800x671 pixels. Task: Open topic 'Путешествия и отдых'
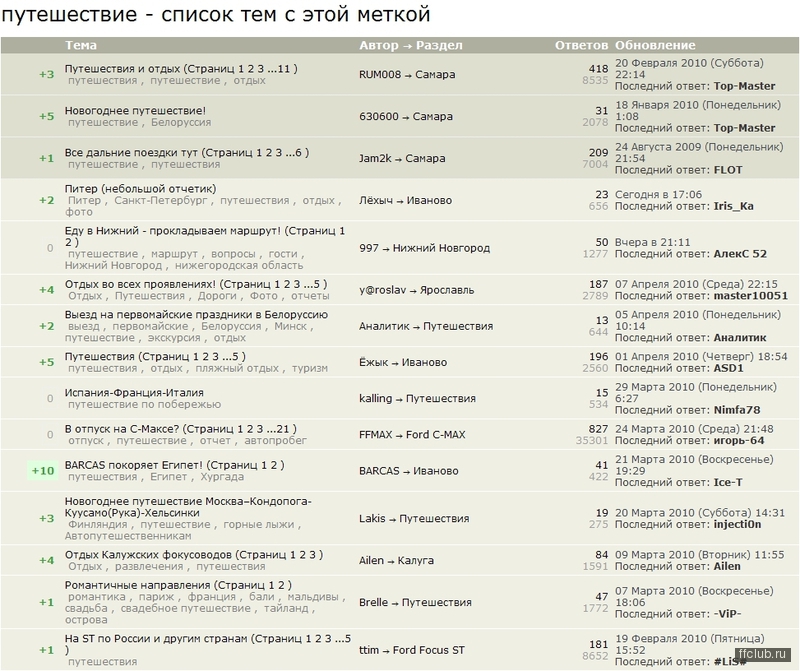[x=122, y=68]
